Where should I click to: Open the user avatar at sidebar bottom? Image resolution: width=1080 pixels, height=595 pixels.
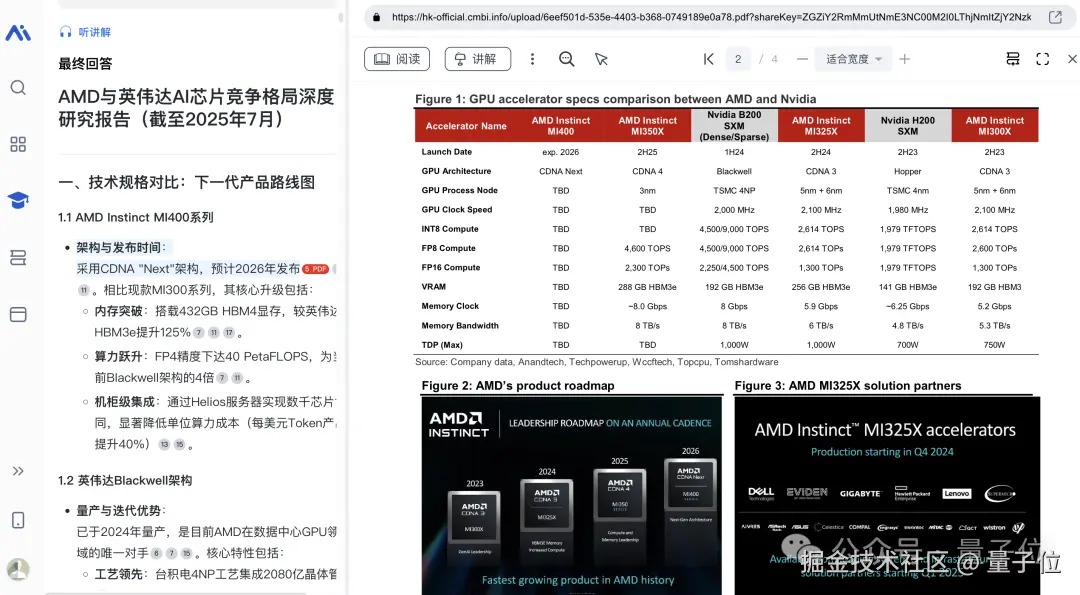click(18, 569)
